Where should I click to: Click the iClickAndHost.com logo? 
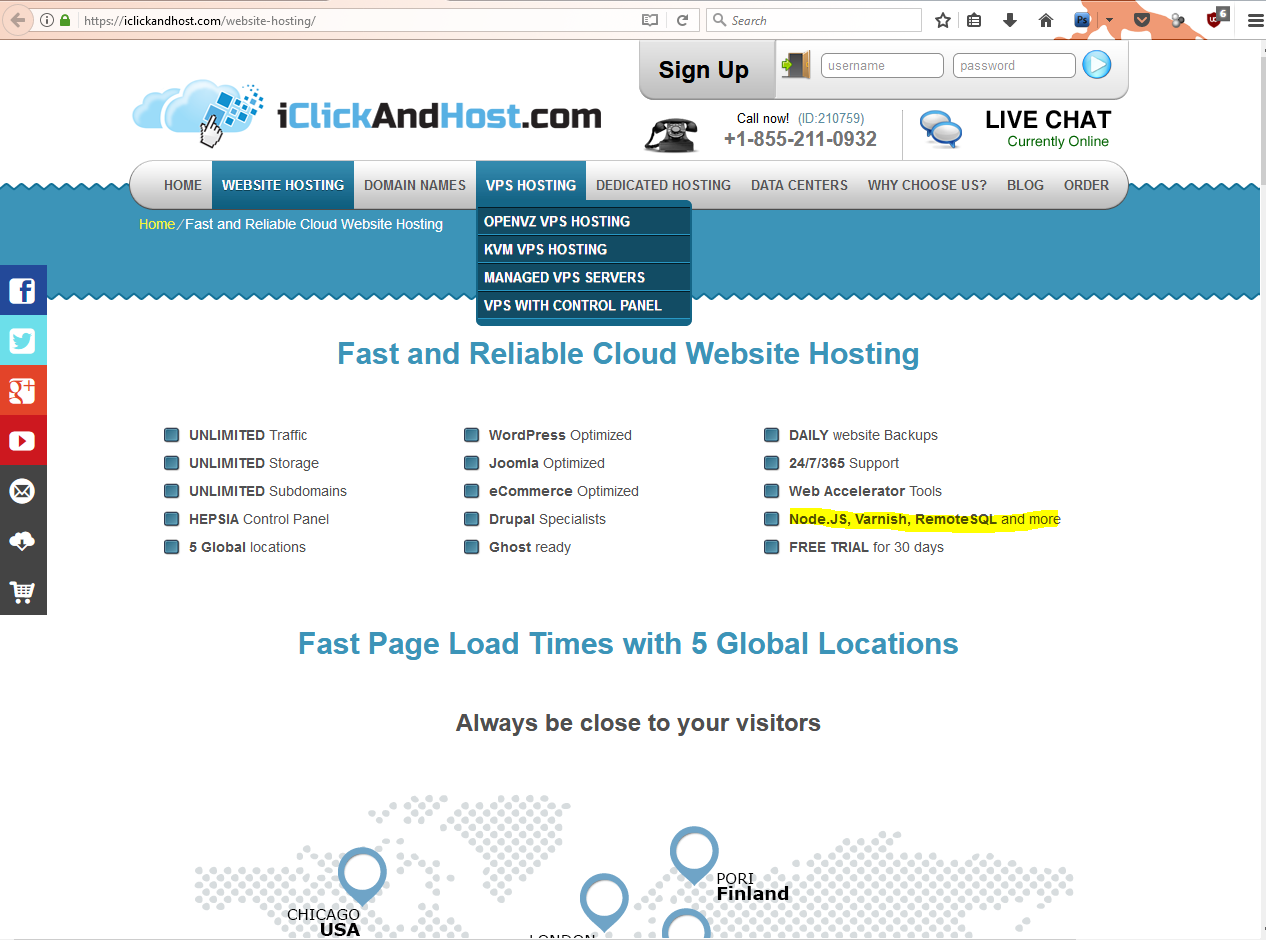click(367, 115)
